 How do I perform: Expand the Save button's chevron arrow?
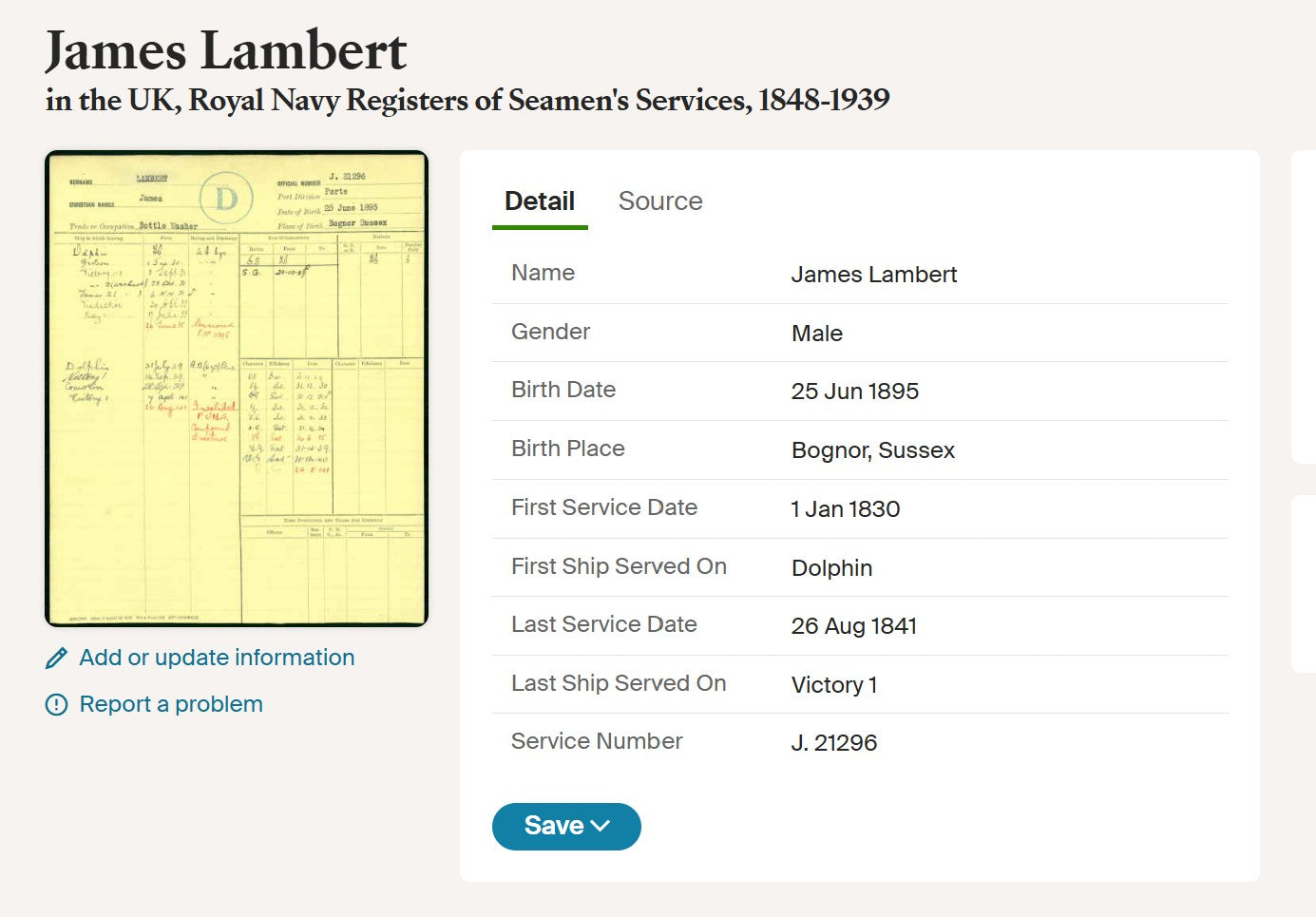pyautogui.click(x=601, y=826)
